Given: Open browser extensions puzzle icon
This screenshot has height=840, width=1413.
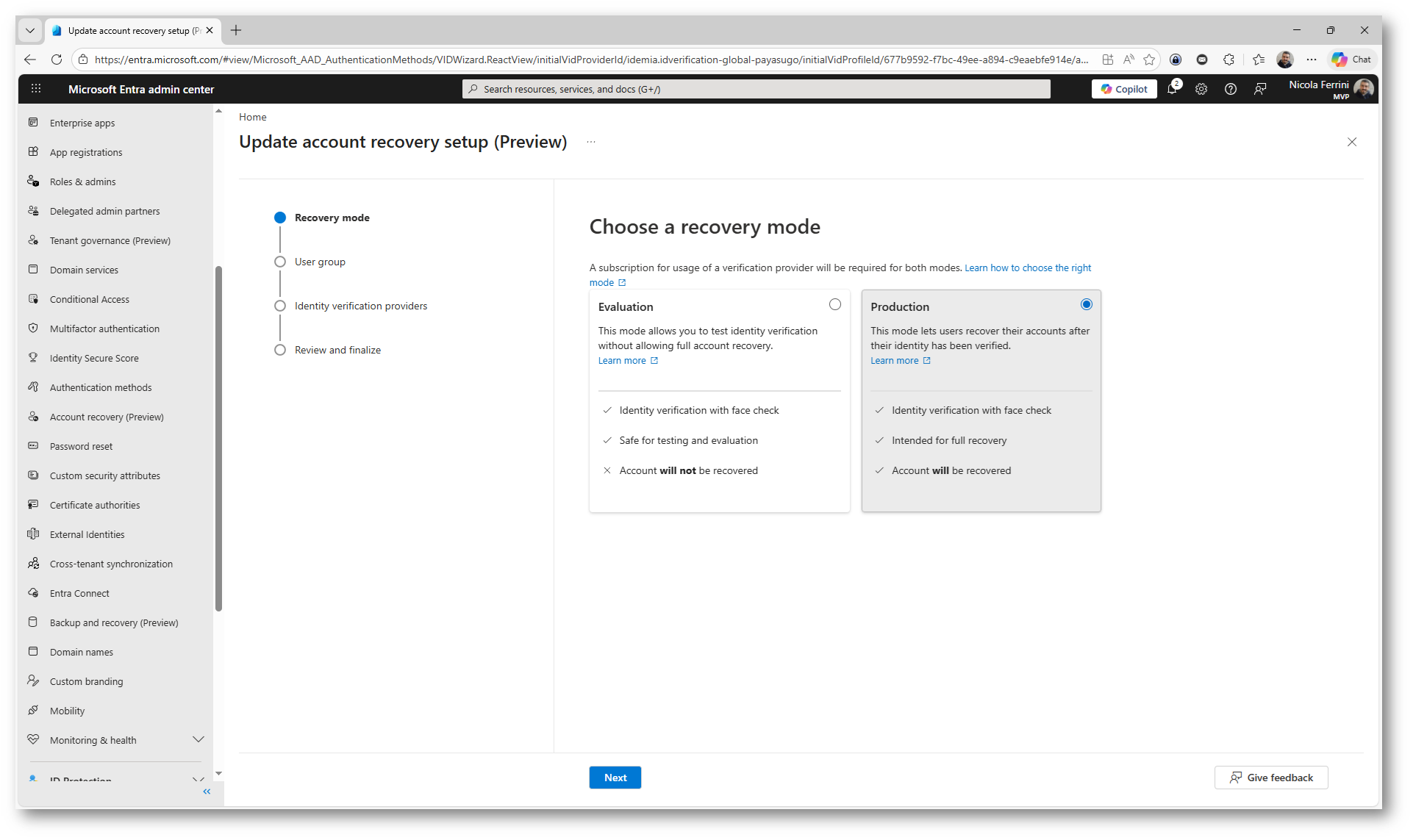Looking at the screenshot, I should 1228,60.
